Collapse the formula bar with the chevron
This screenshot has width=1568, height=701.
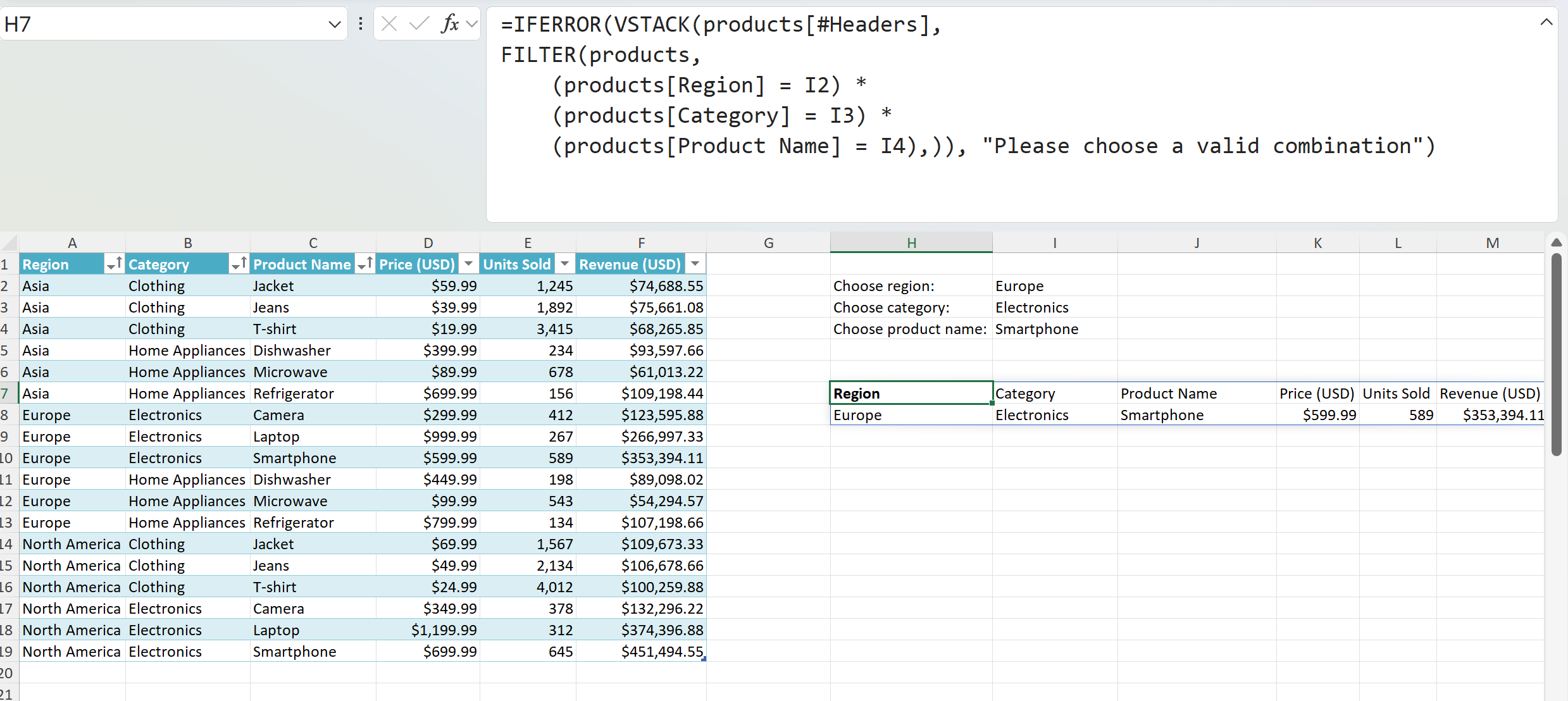[1546, 22]
